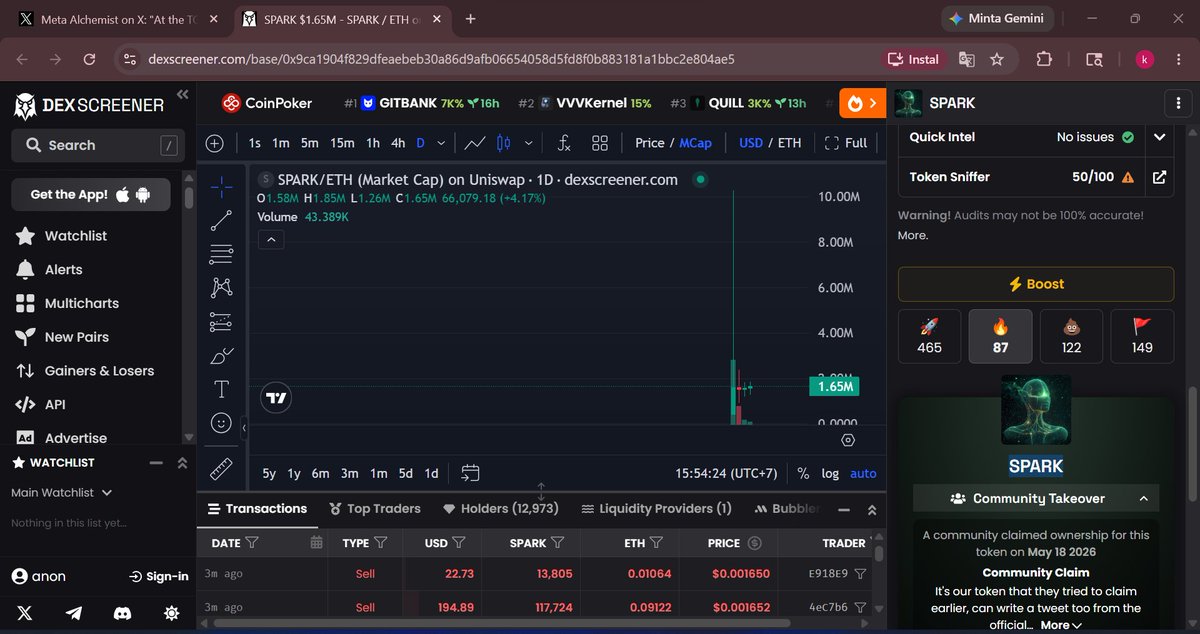Open the Discord link in sidebar
The image size is (1200, 634).
coord(122,612)
